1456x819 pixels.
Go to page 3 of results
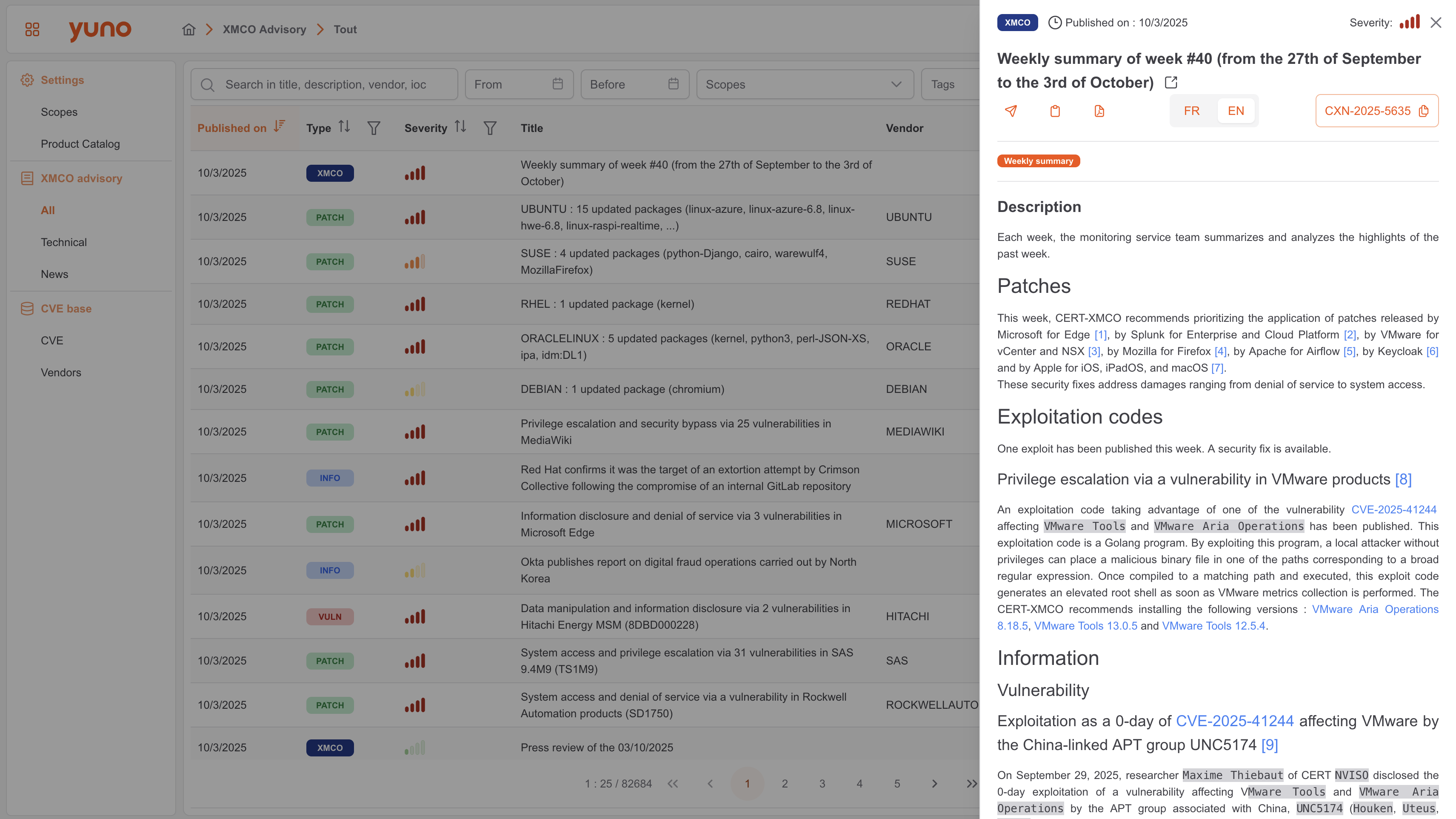(x=822, y=783)
